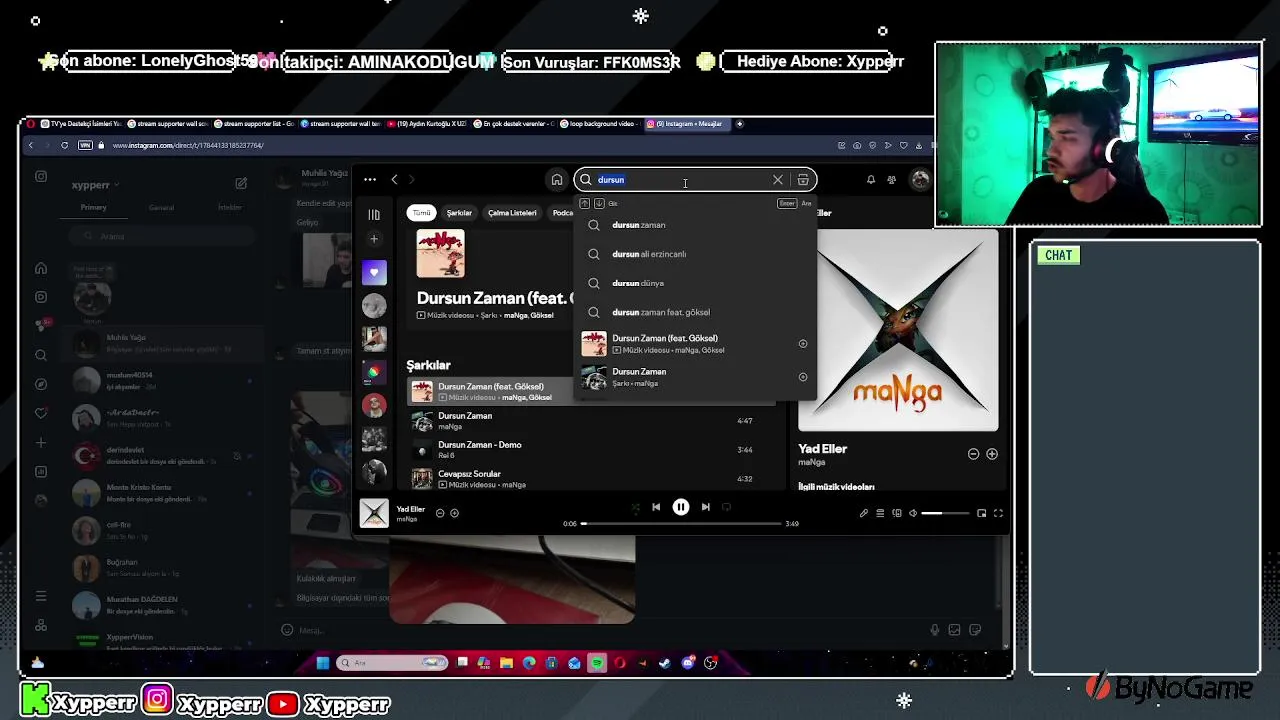1280x720 pixels.
Task: Open connect to device icon
Action: [897, 513]
